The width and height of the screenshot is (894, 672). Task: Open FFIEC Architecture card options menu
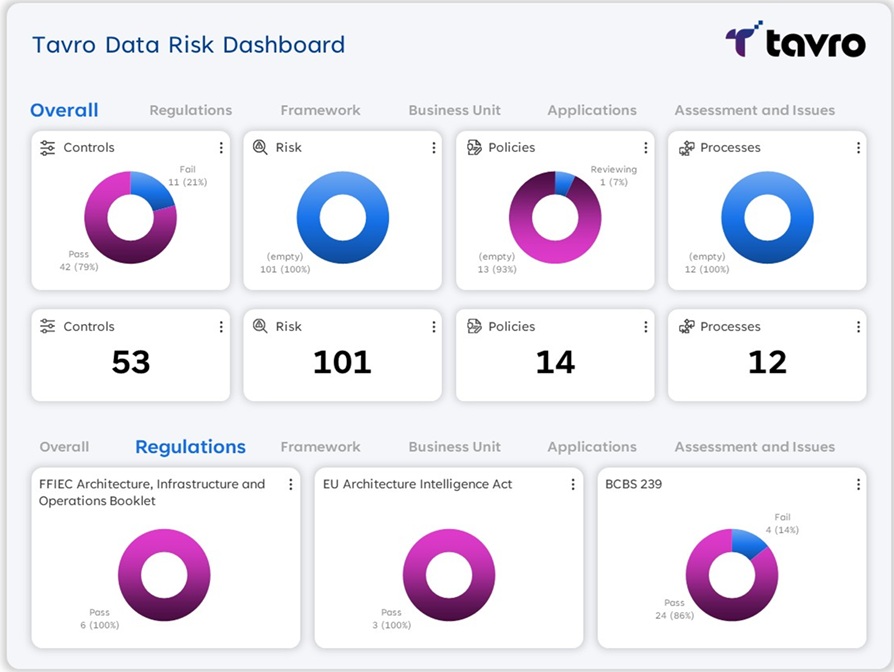pos(291,485)
